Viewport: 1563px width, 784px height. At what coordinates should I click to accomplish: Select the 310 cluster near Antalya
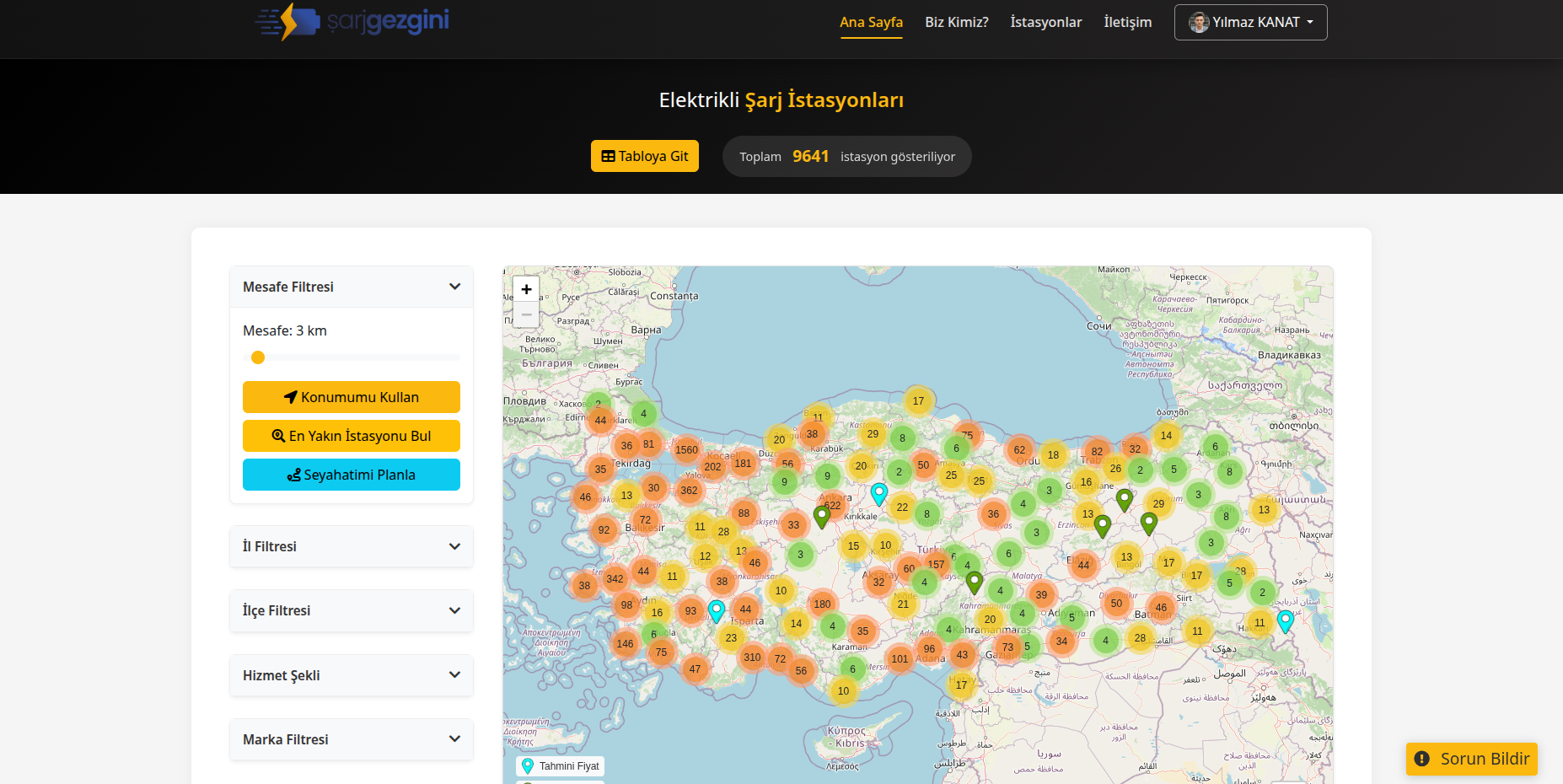(x=752, y=658)
